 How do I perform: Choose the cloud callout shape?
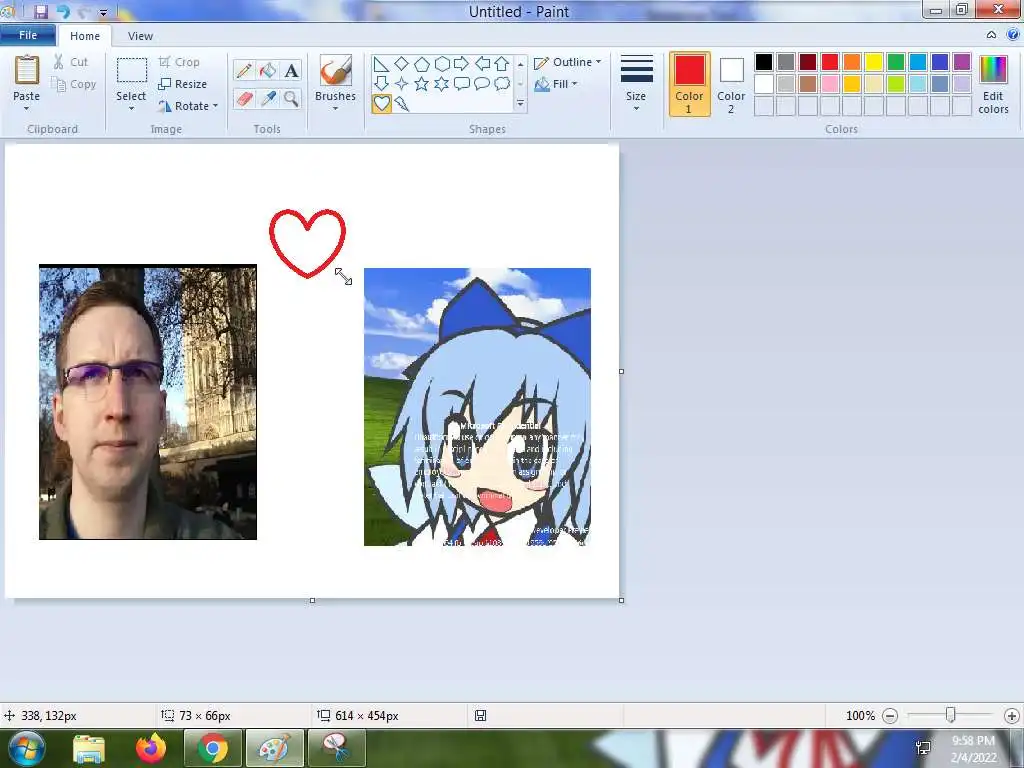(x=502, y=84)
